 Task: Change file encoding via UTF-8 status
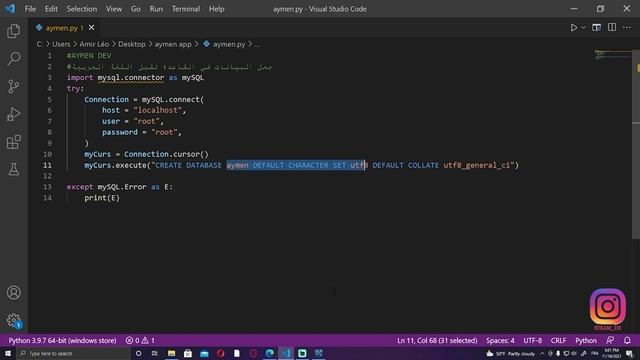click(533, 340)
